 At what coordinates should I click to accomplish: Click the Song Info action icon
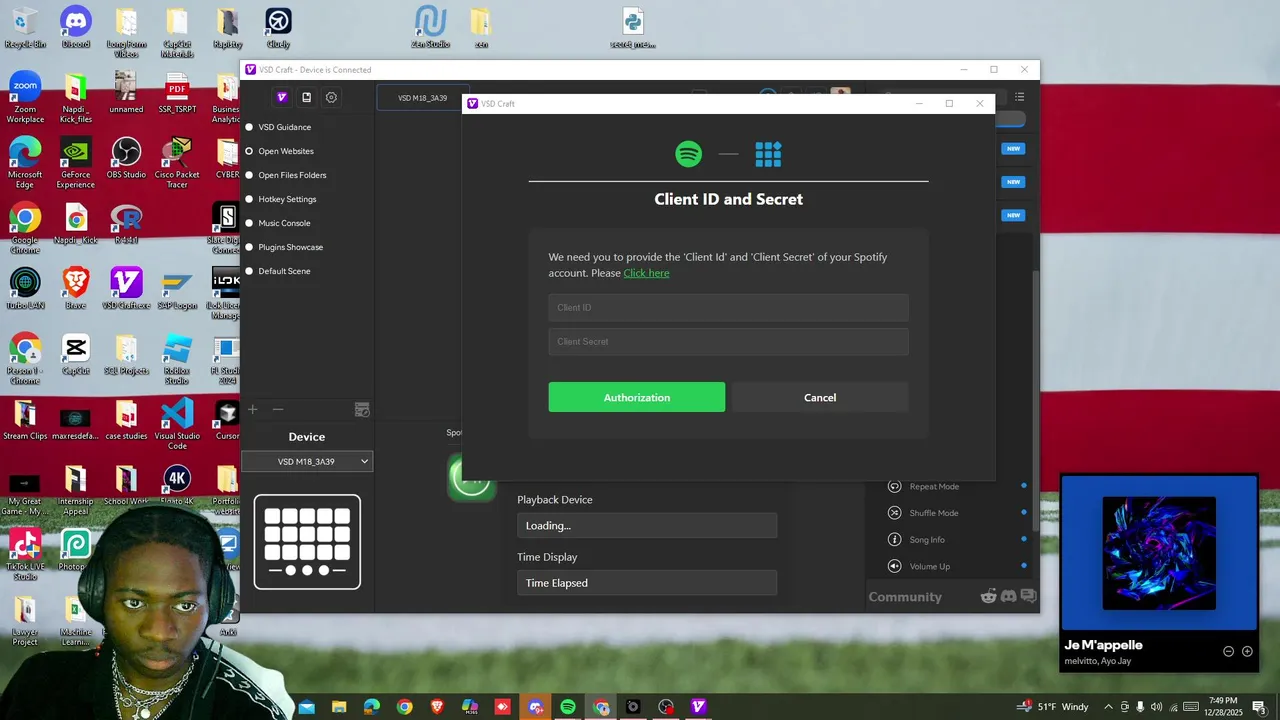895,540
